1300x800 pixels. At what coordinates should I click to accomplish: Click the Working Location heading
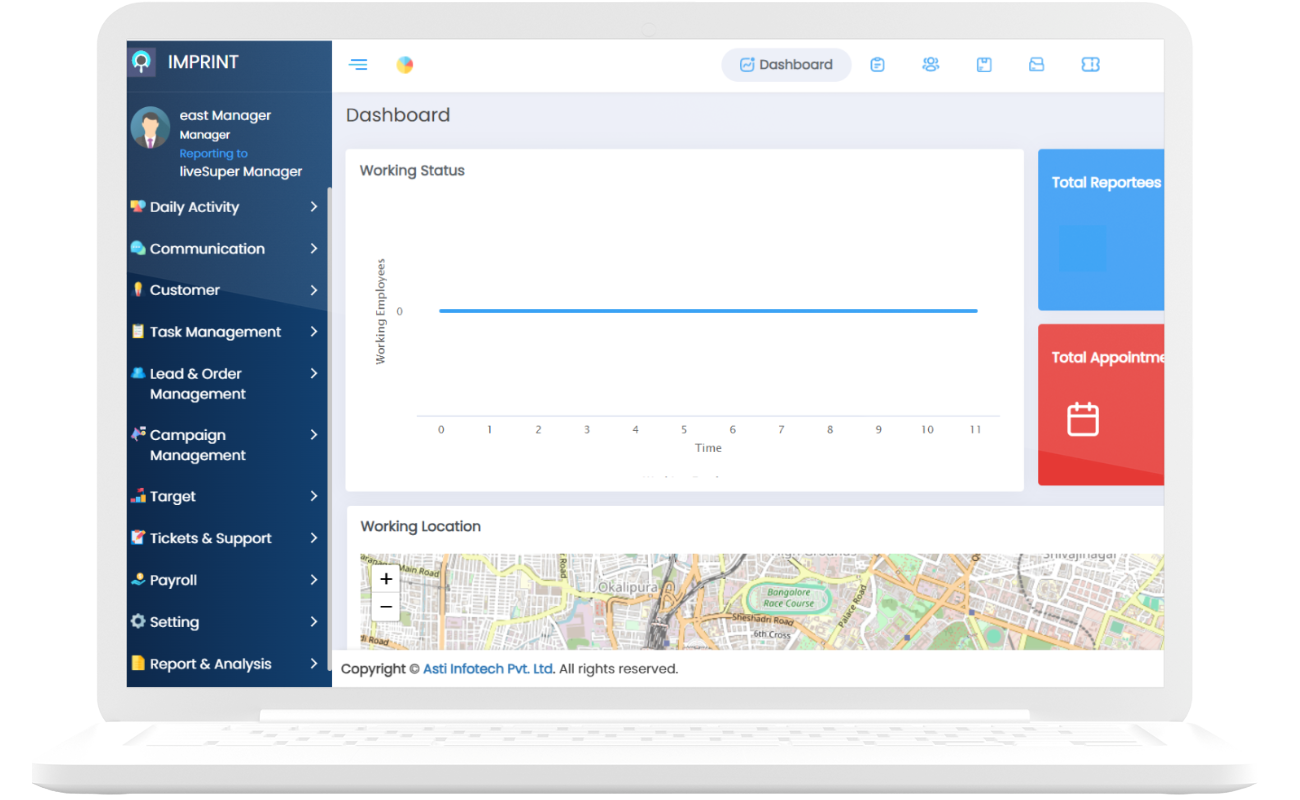[x=420, y=526]
